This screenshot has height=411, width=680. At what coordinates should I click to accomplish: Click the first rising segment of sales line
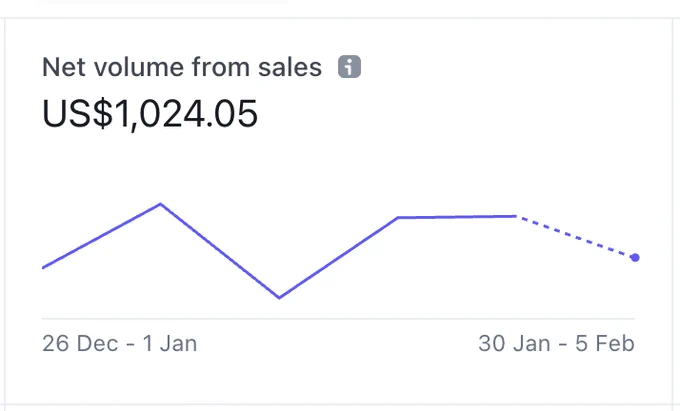(x=101, y=235)
